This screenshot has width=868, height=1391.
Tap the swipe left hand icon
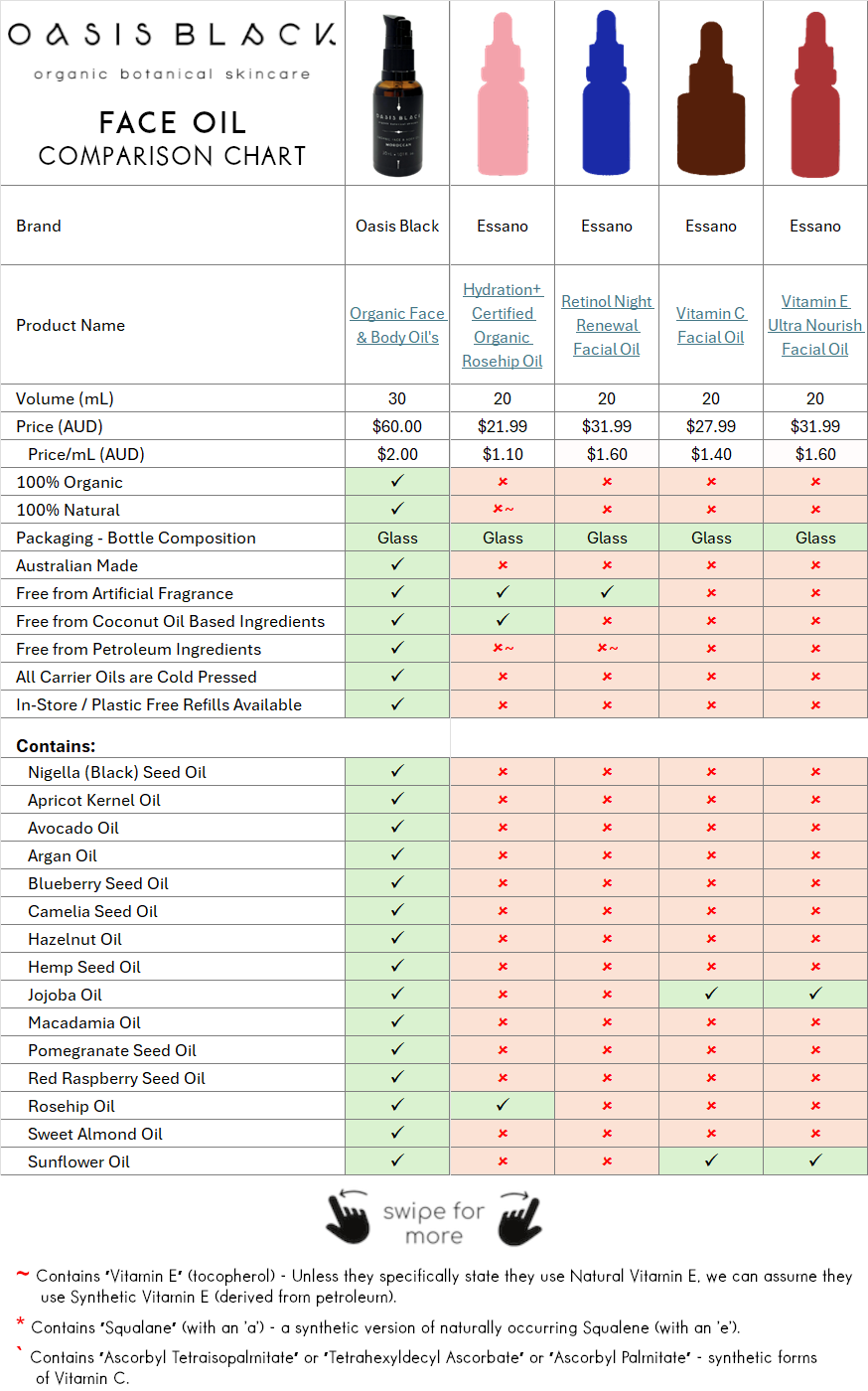click(x=348, y=1217)
